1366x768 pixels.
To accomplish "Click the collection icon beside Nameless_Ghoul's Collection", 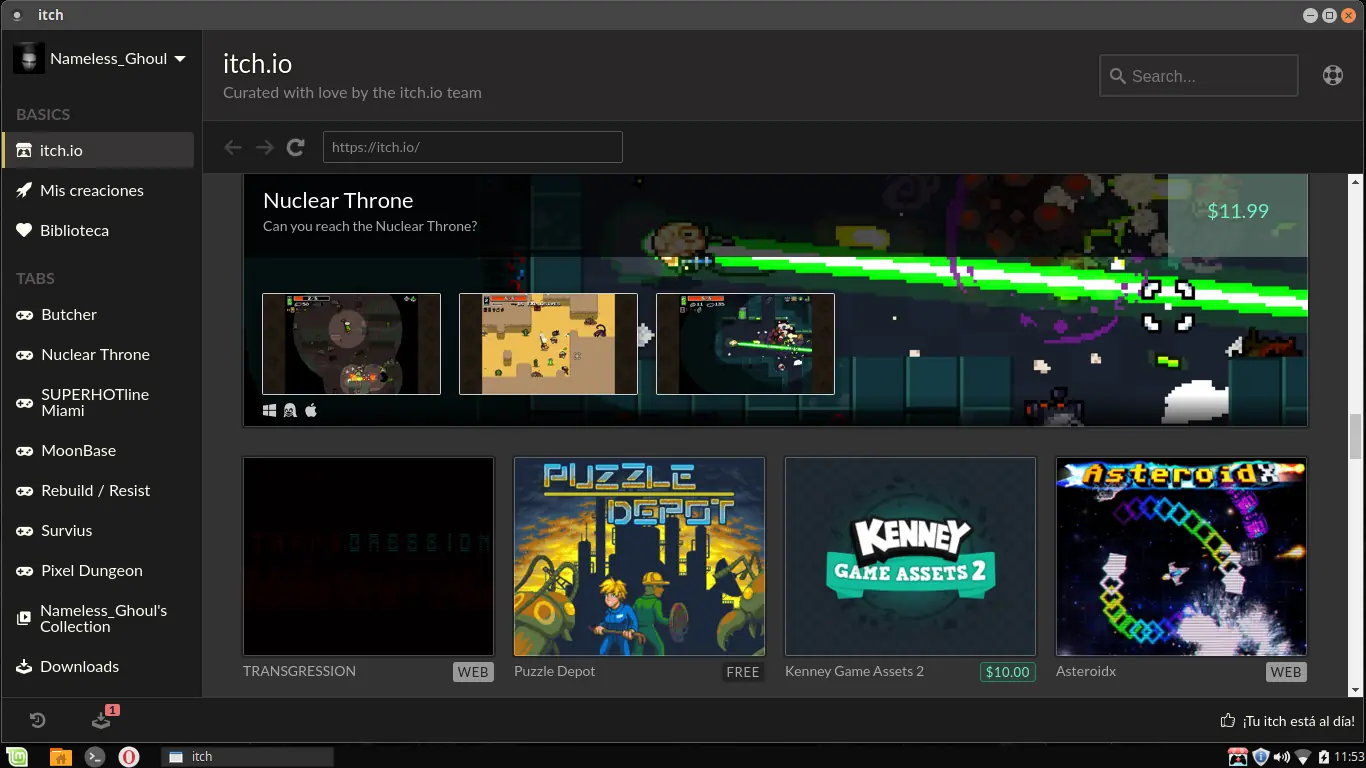I will [24, 618].
